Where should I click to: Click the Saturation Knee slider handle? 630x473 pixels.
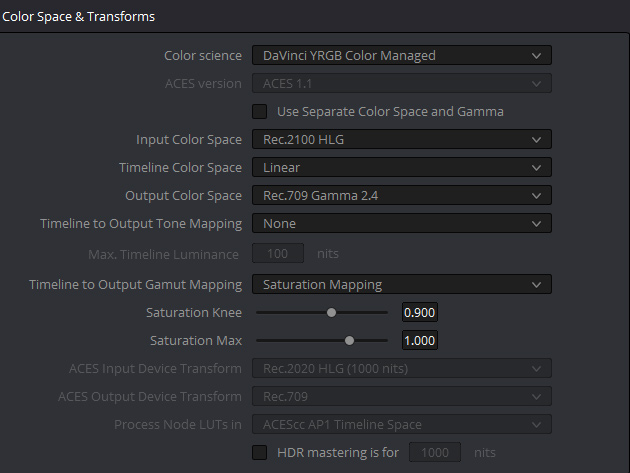click(331, 312)
